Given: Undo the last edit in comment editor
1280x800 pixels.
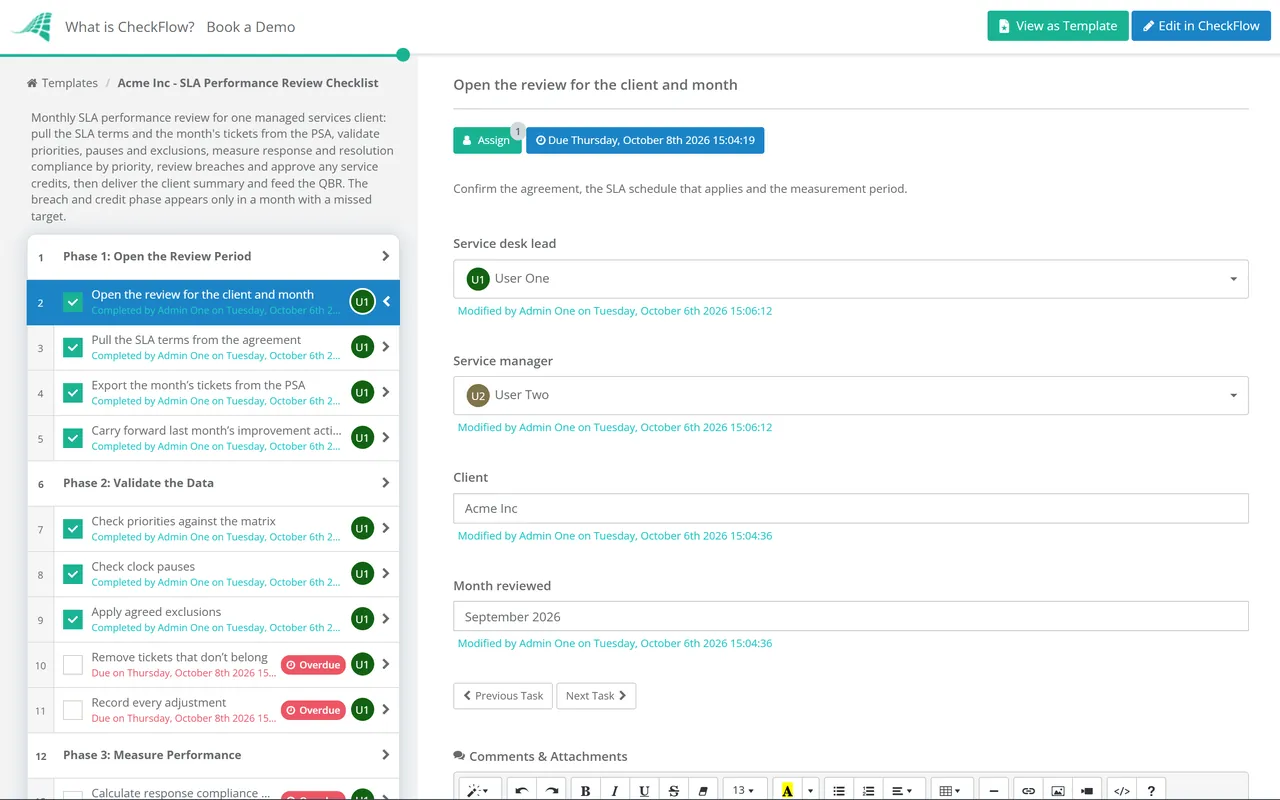Looking at the screenshot, I should (522, 790).
